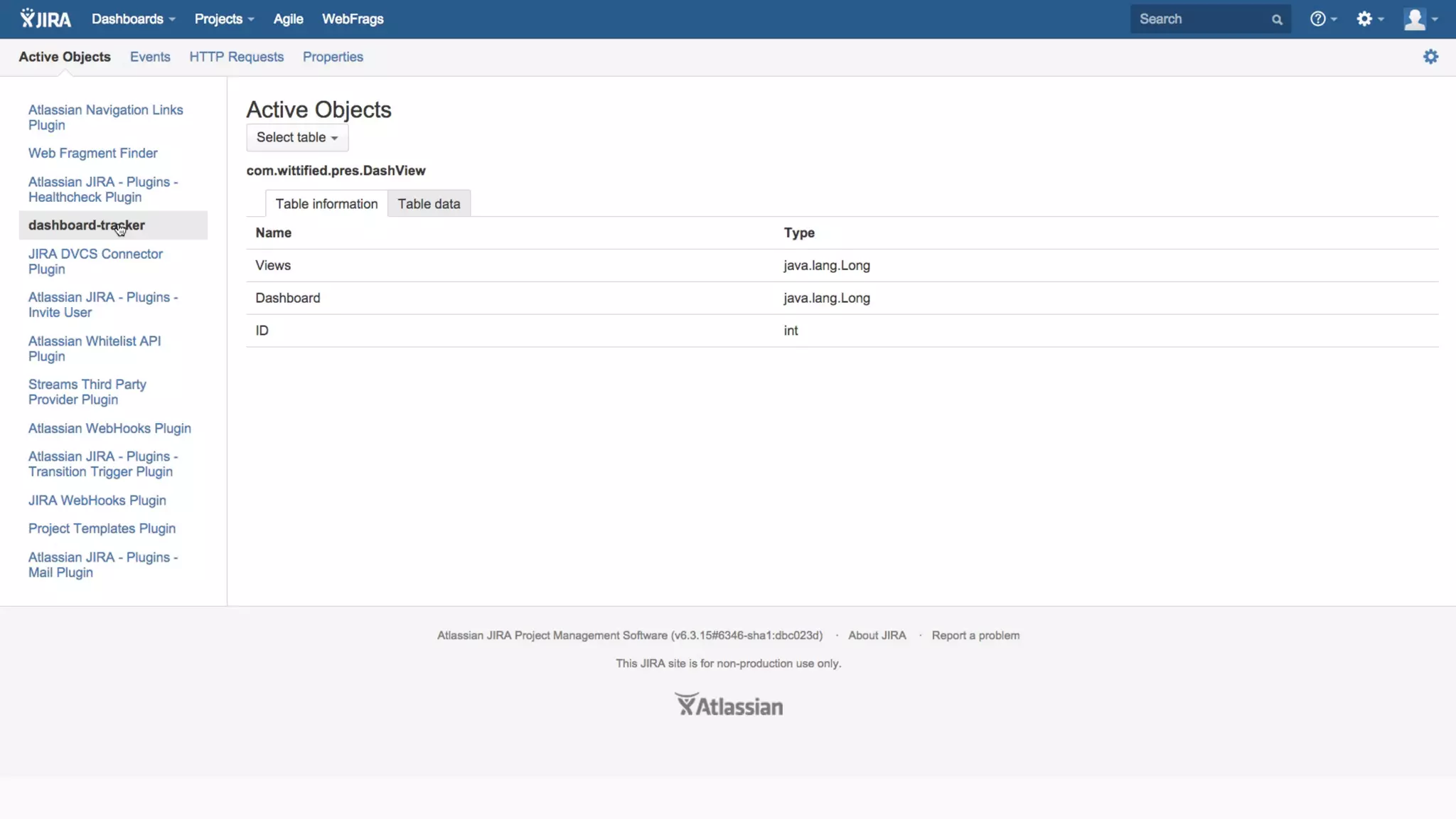
Task: Open the user avatar profile menu
Action: coord(1420,19)
